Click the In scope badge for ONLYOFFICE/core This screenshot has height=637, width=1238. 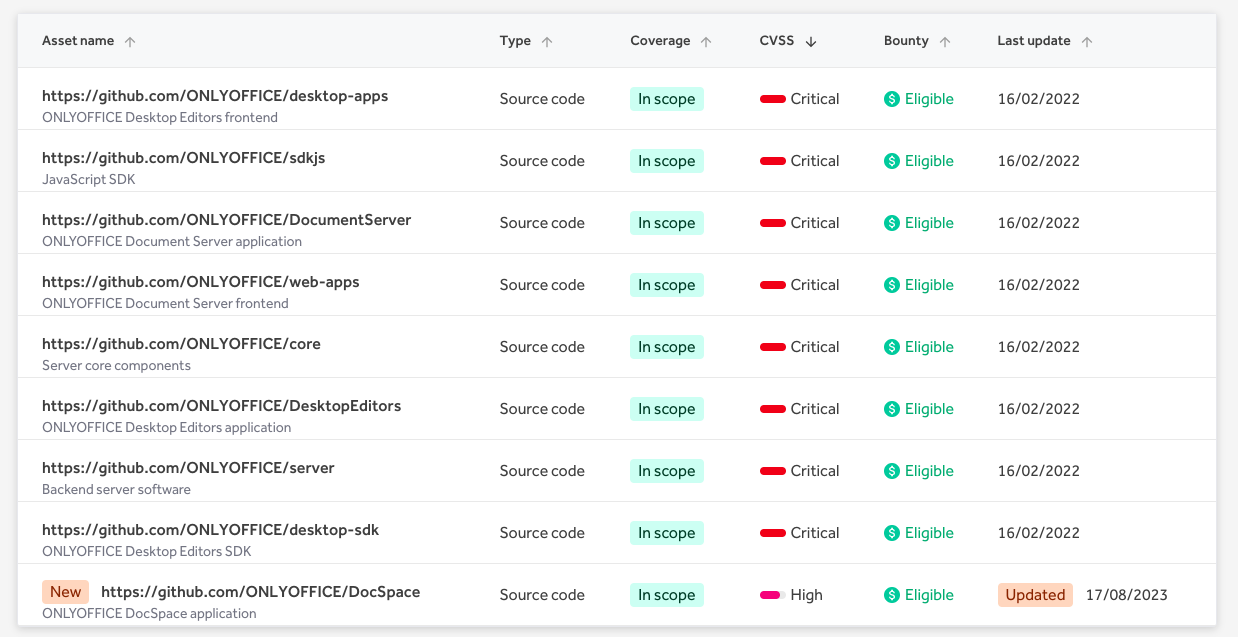[x=667, y=347]
